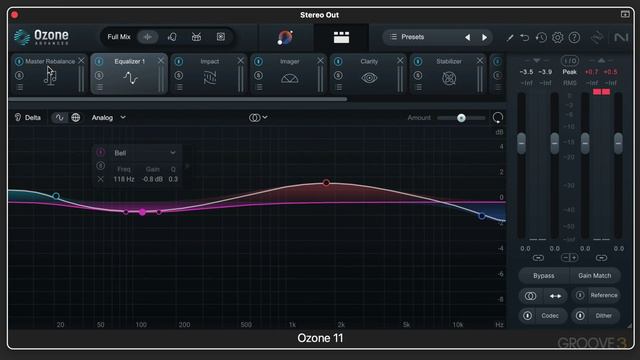640x360 pixels.
Task: Select the Clarity module tab
Action: click(369, 74)
